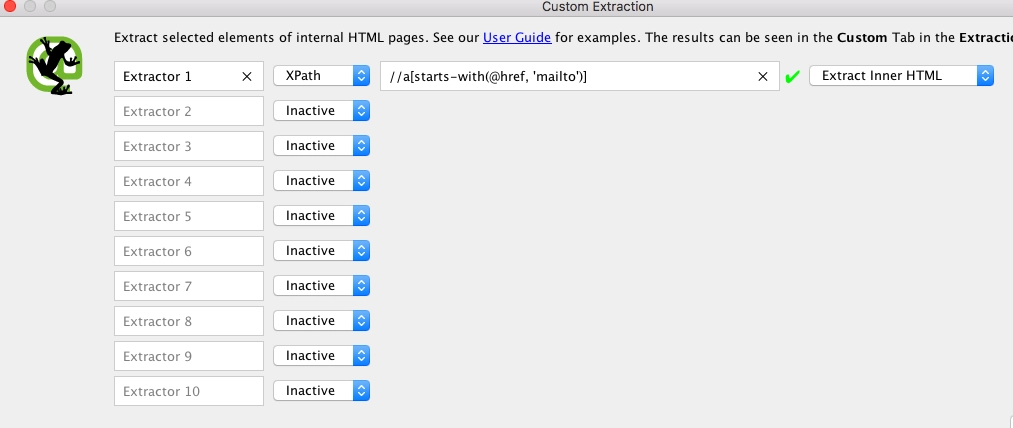Open the Inactive dropdown for Extractor 3

click(x=321, y=145)
